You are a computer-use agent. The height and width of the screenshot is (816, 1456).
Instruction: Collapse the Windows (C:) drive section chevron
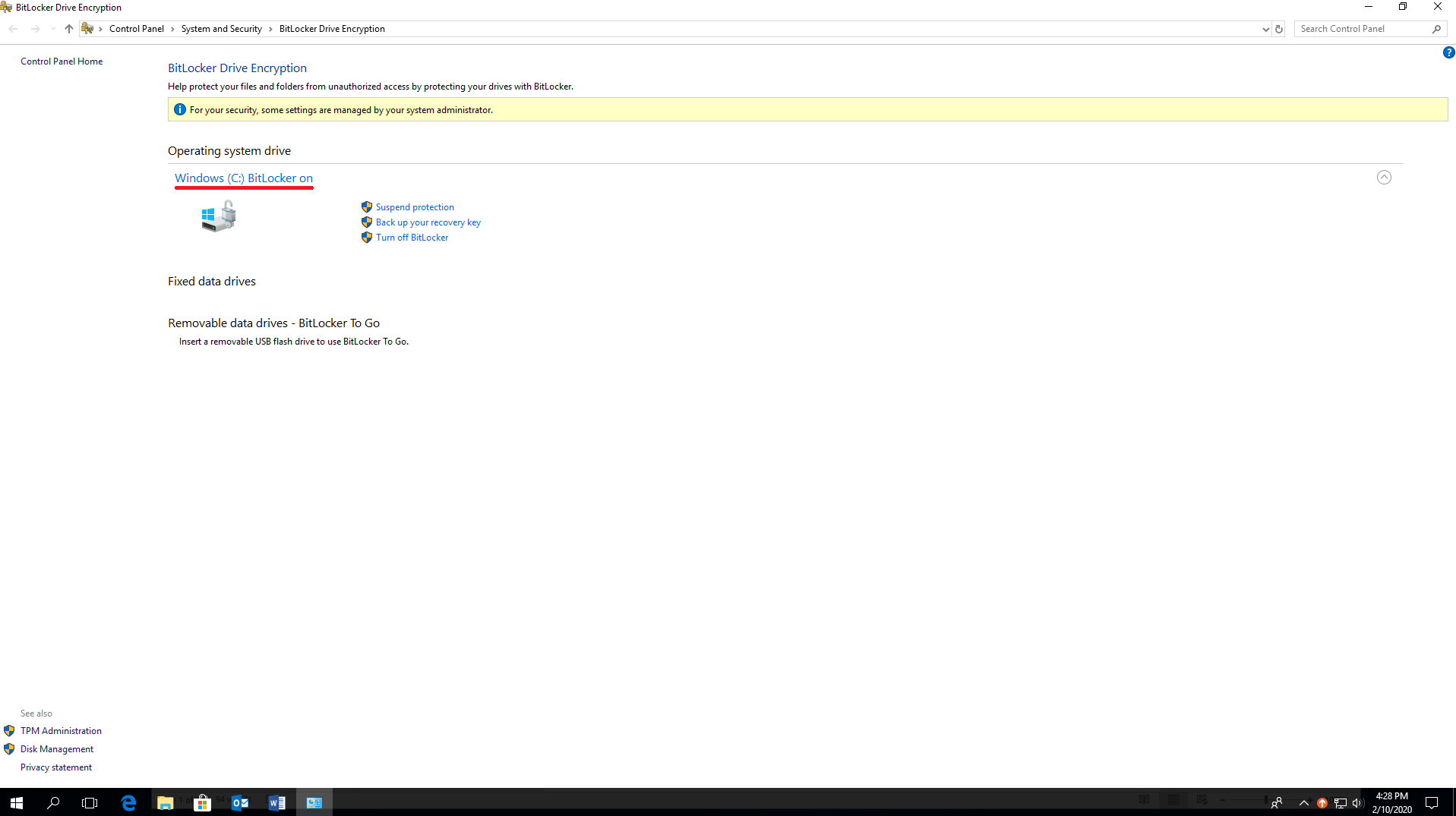pyautogui.click(x=1384, y=177)
